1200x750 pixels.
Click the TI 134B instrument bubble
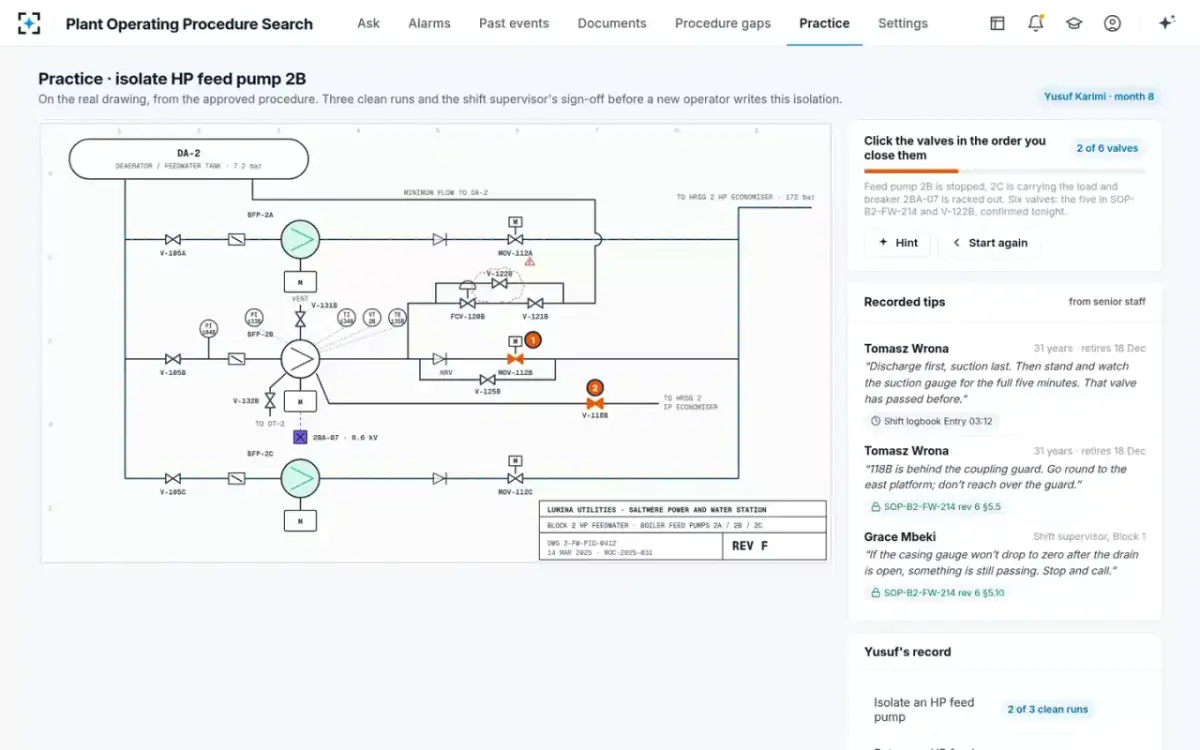pos(347,317)
